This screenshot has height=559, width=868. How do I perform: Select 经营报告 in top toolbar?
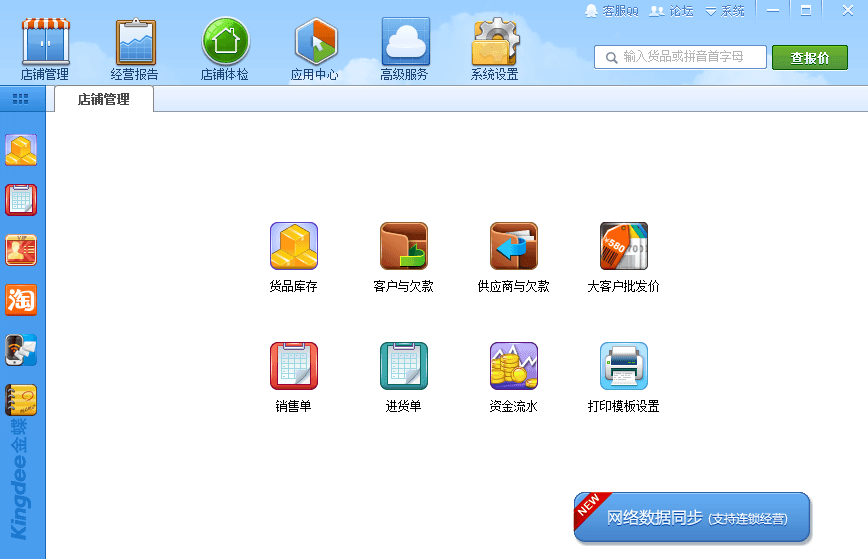(135, 49)
